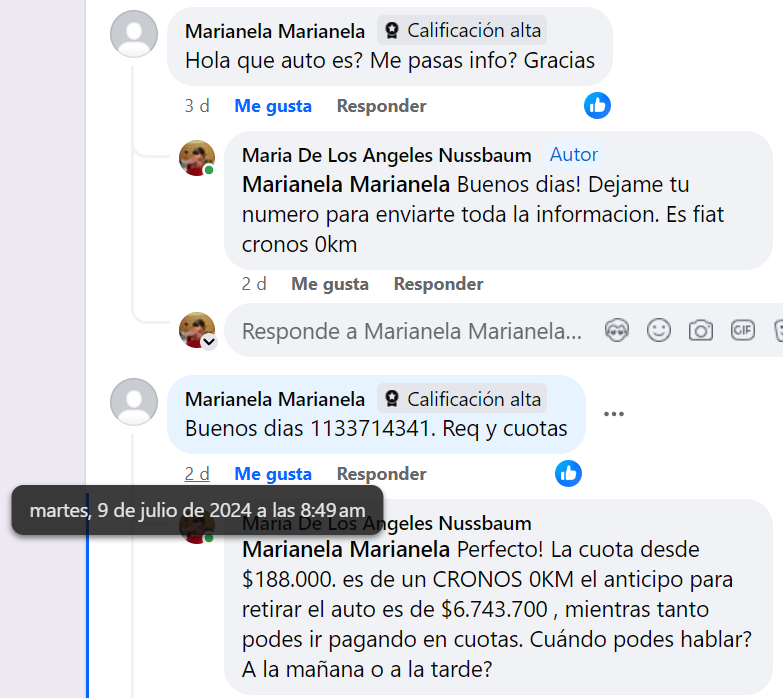Attach a photo using the camera icon

[x=701, y=331]
